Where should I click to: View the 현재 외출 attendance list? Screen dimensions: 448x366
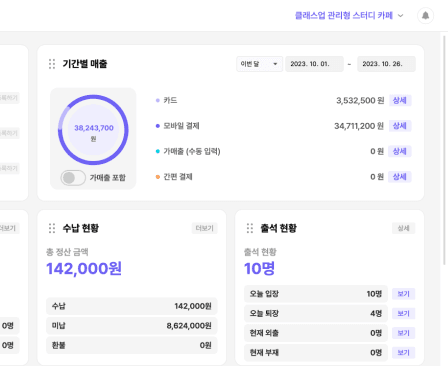click(403, 333)
